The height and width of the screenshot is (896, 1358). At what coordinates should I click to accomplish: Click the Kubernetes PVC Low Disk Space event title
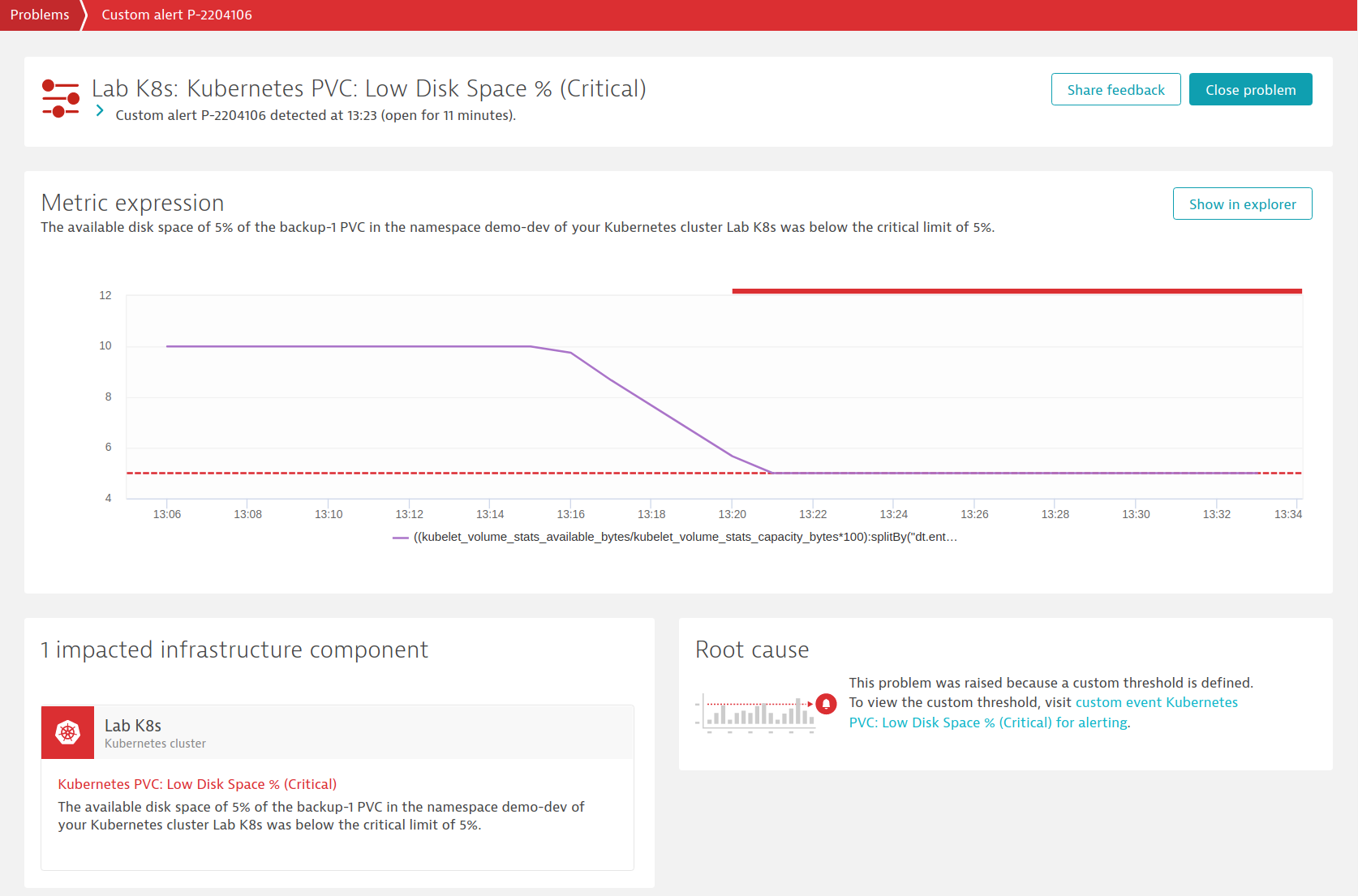[197, 784]
